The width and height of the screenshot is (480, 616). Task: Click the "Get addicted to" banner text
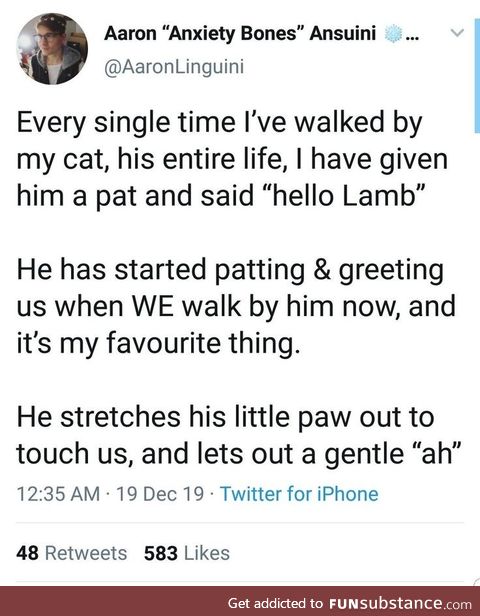click(x=275, y=603)
